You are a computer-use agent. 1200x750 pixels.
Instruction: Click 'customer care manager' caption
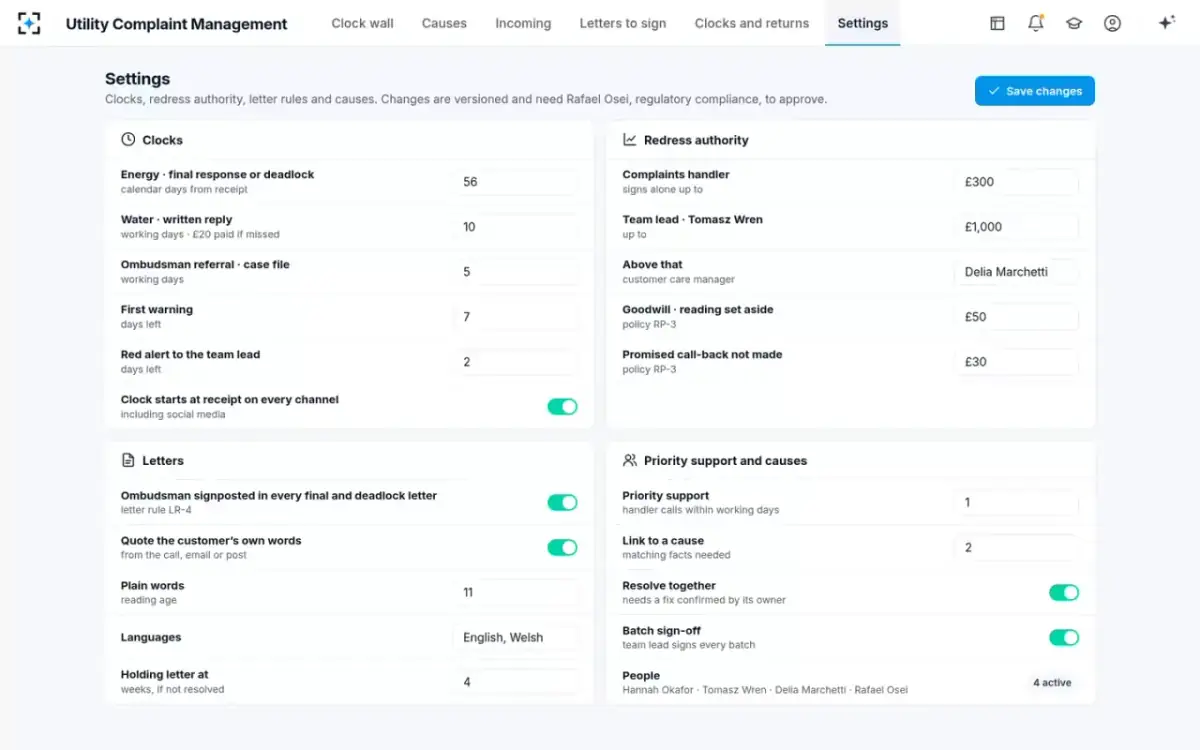pos(678,280)
